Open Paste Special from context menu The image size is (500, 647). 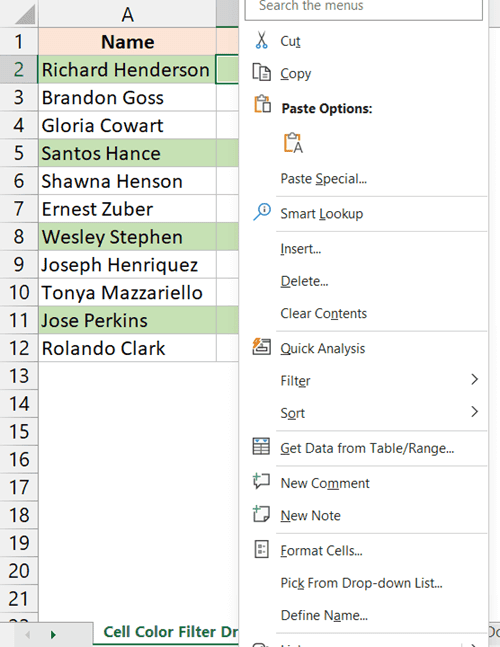tap(323, 179)
